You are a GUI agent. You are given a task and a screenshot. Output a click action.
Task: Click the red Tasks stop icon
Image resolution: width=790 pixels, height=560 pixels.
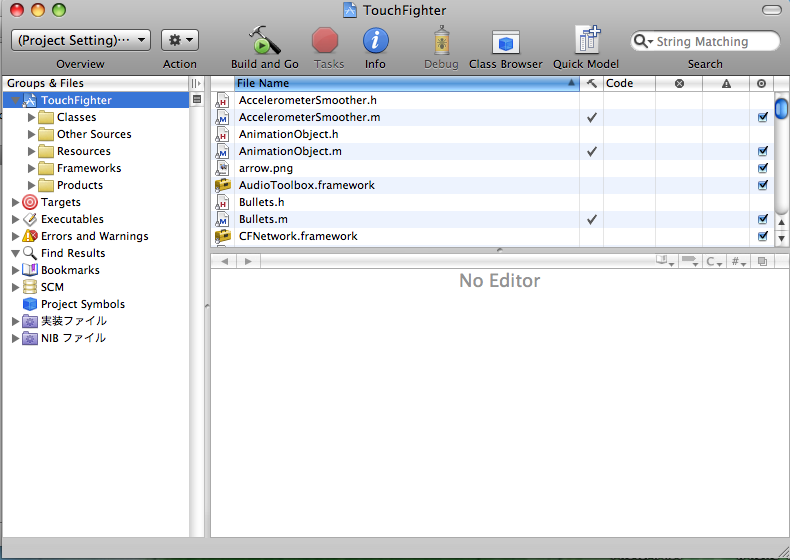pyautogui.click(x=325, y=40)
